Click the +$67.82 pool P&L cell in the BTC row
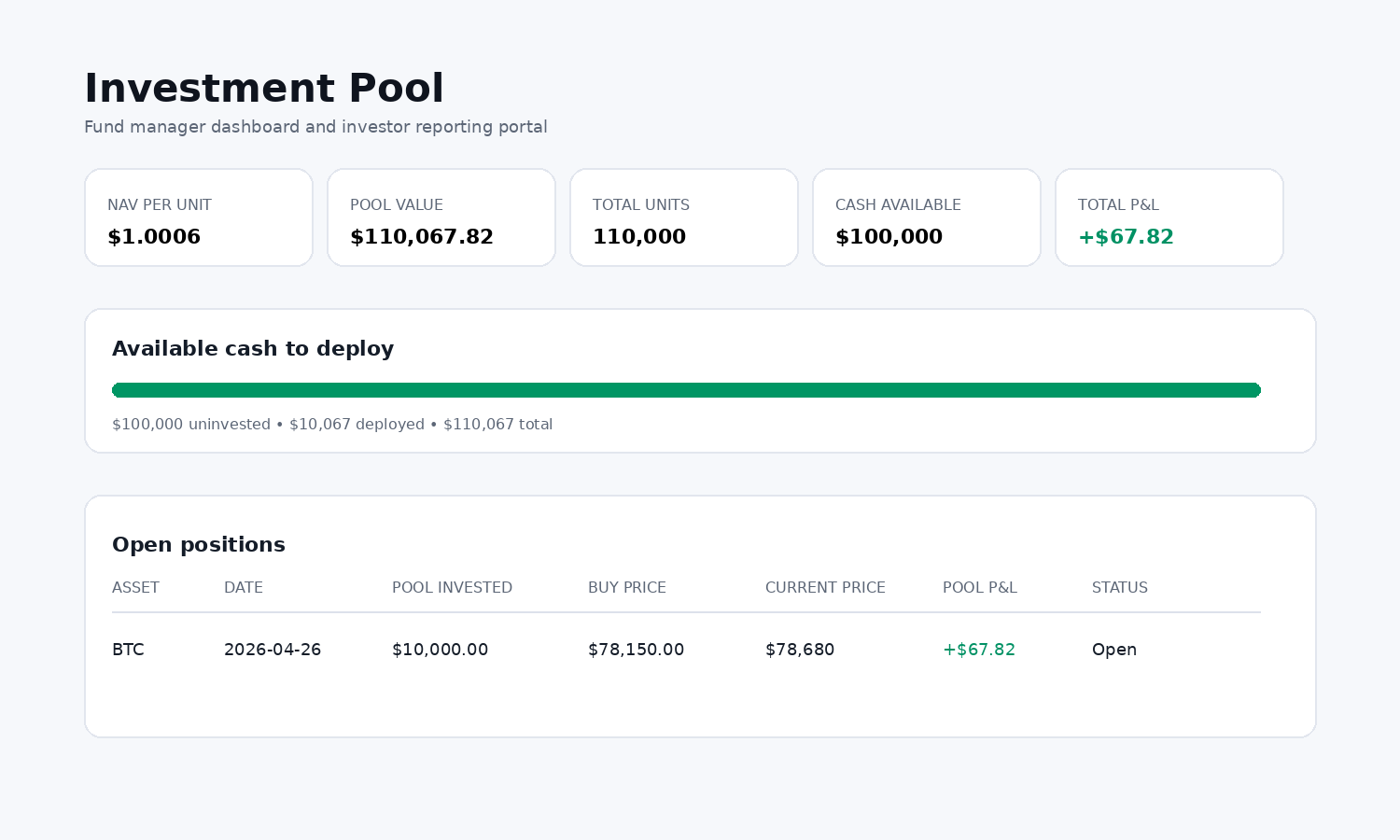1400x840 pixels. 979,650
